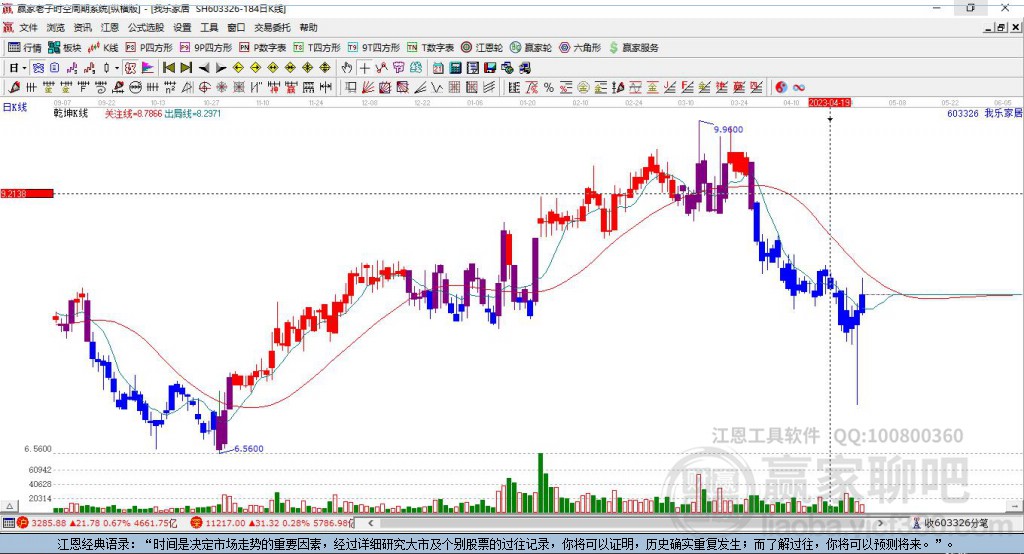Open the 9T四方形 tool
The width and height of the screenshot is (1024, 554).
(x=374, y=48)
